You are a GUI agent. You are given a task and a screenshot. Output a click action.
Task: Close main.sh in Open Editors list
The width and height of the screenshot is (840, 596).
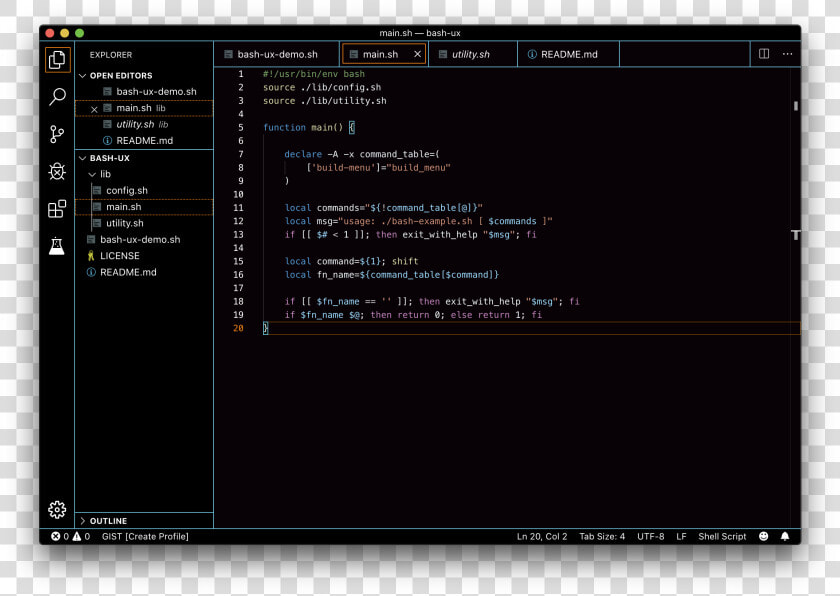coord(94,109)
